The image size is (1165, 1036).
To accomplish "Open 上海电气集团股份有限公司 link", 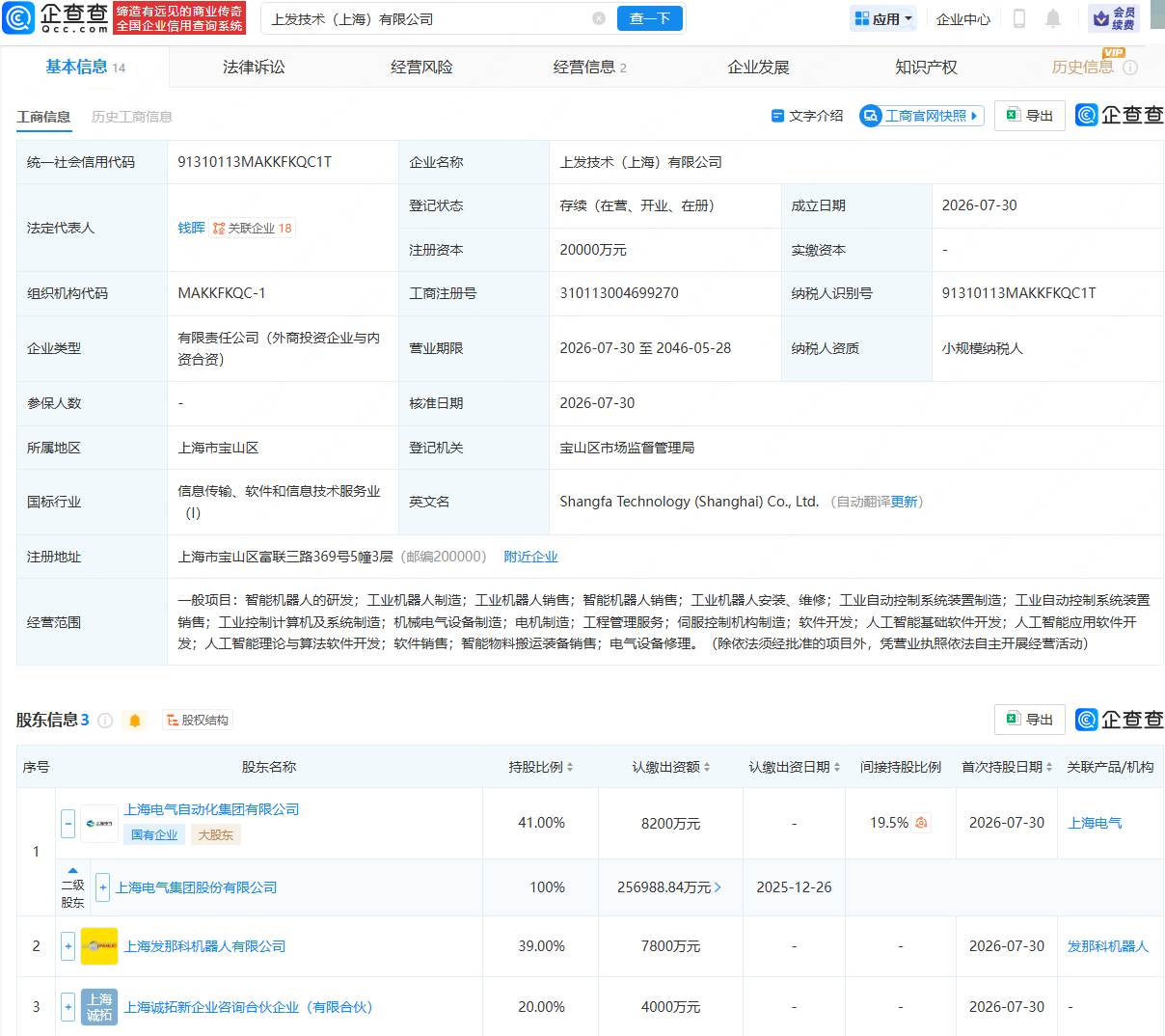I will (196, 887).
